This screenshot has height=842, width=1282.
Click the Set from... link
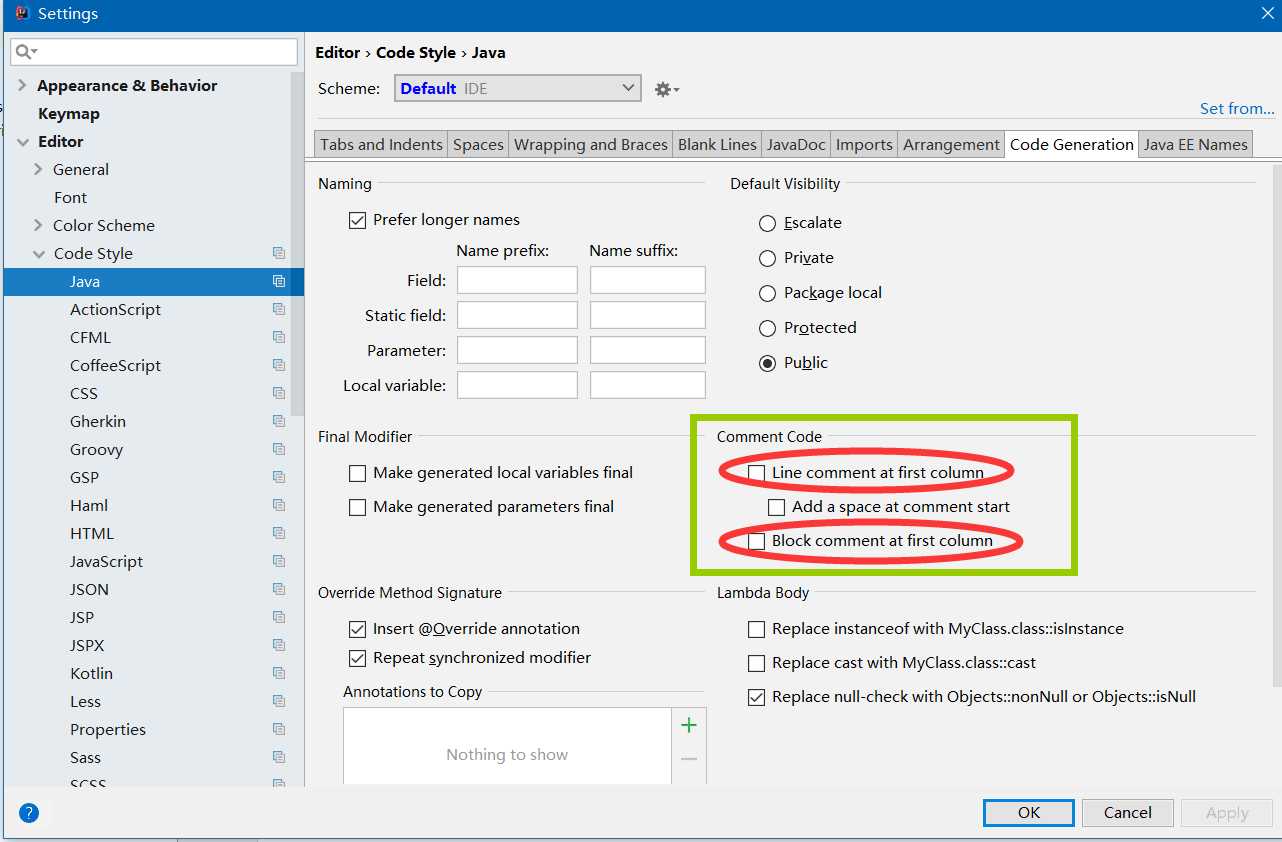click(1237, 108)
